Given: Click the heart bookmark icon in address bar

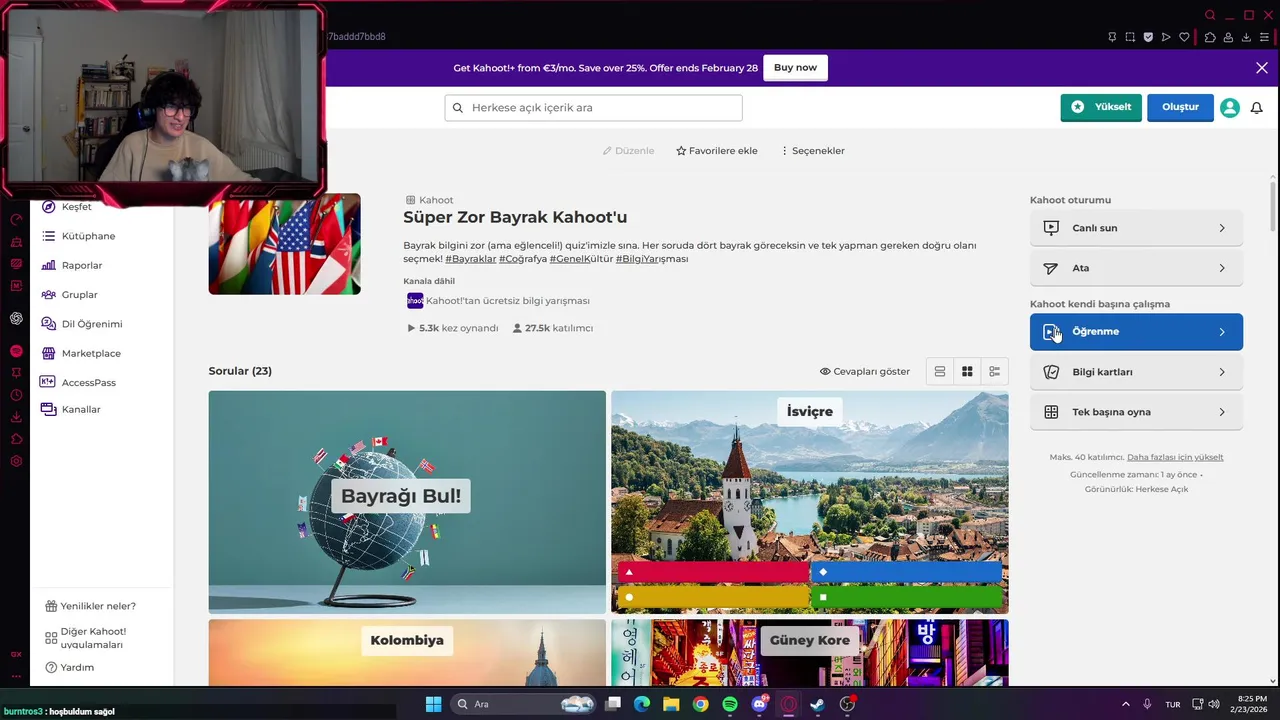Looking at the screenshot, I should coord(1184,37).
